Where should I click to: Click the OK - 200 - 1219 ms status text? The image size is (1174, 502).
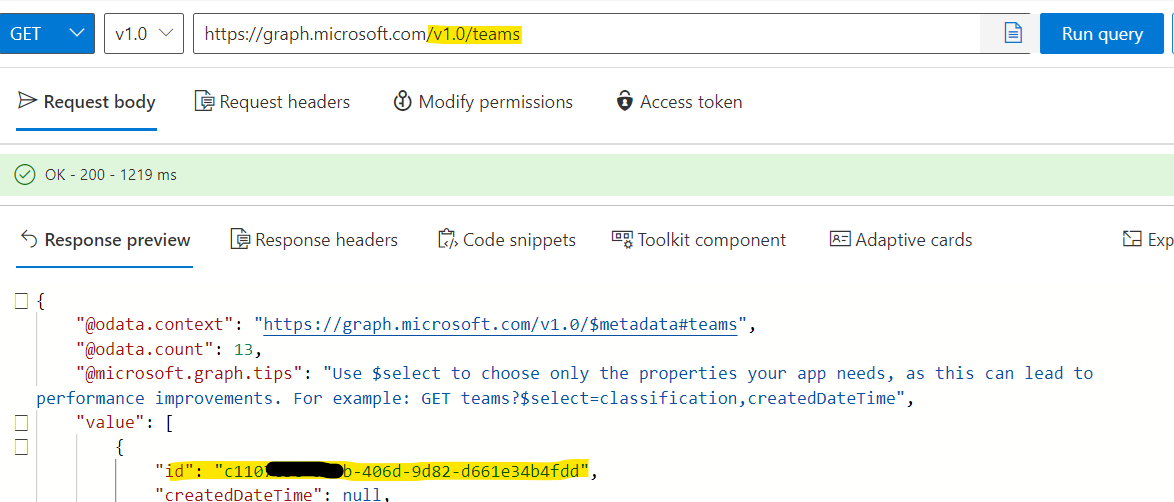click(x=111, y=175)
